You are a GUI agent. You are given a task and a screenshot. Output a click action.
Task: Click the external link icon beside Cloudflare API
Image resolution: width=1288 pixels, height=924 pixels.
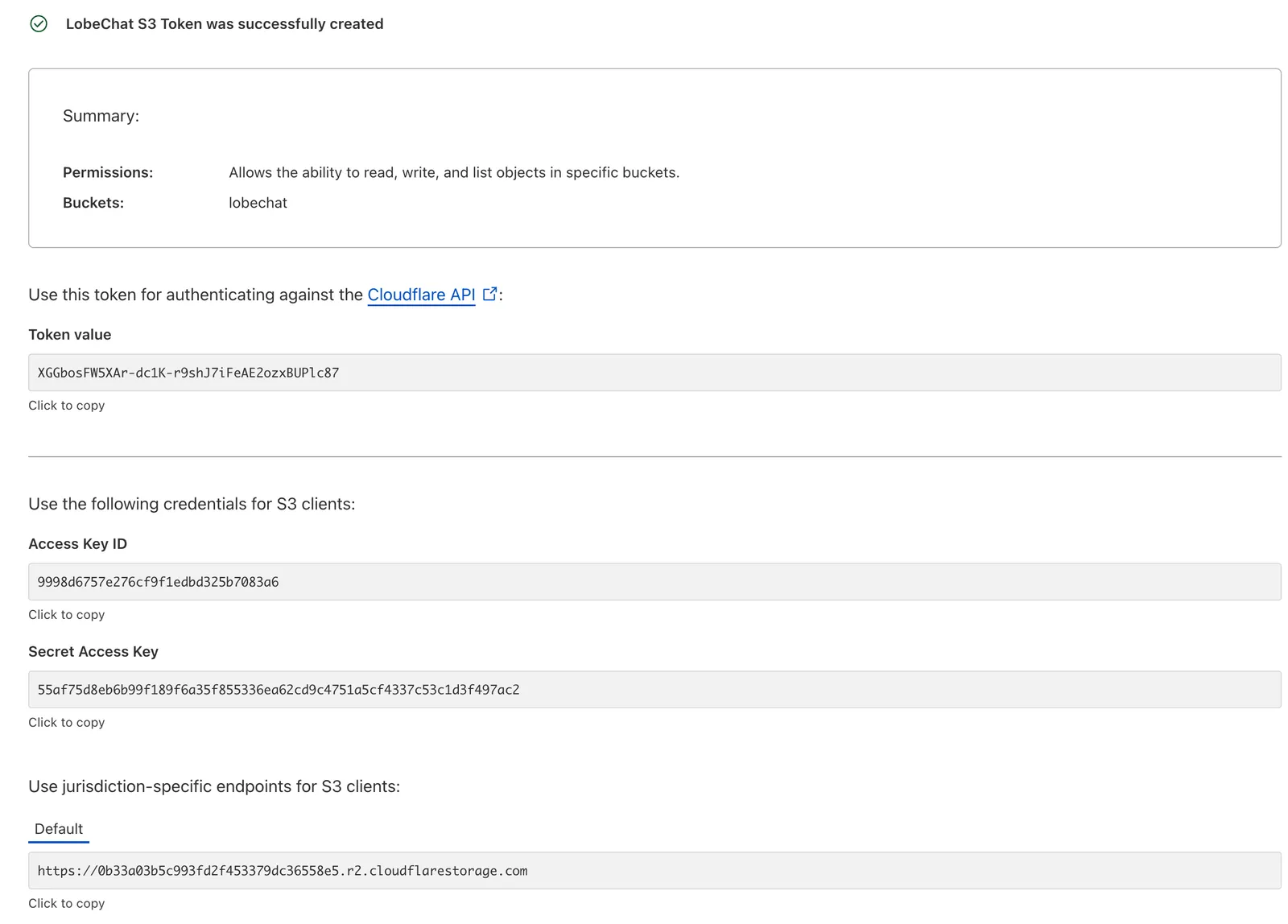tap(489, 294)
